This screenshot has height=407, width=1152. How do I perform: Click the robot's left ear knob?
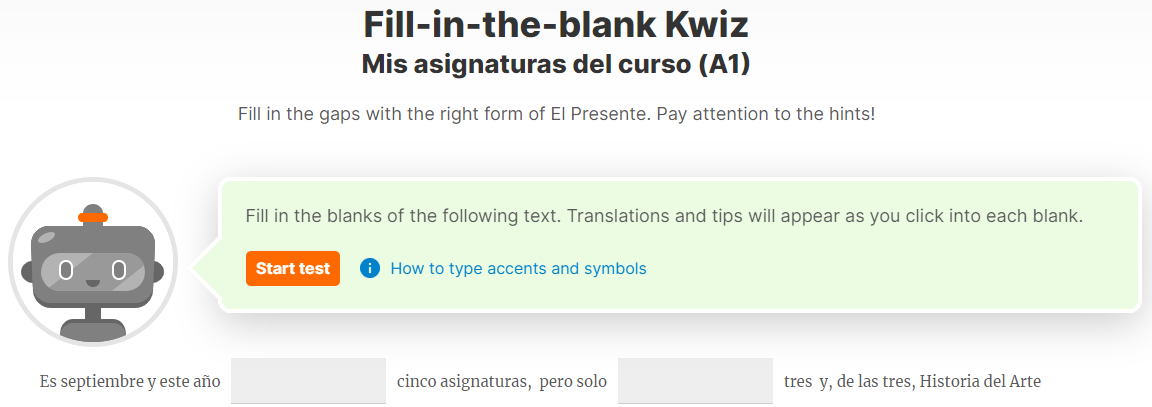coord(25,272)
